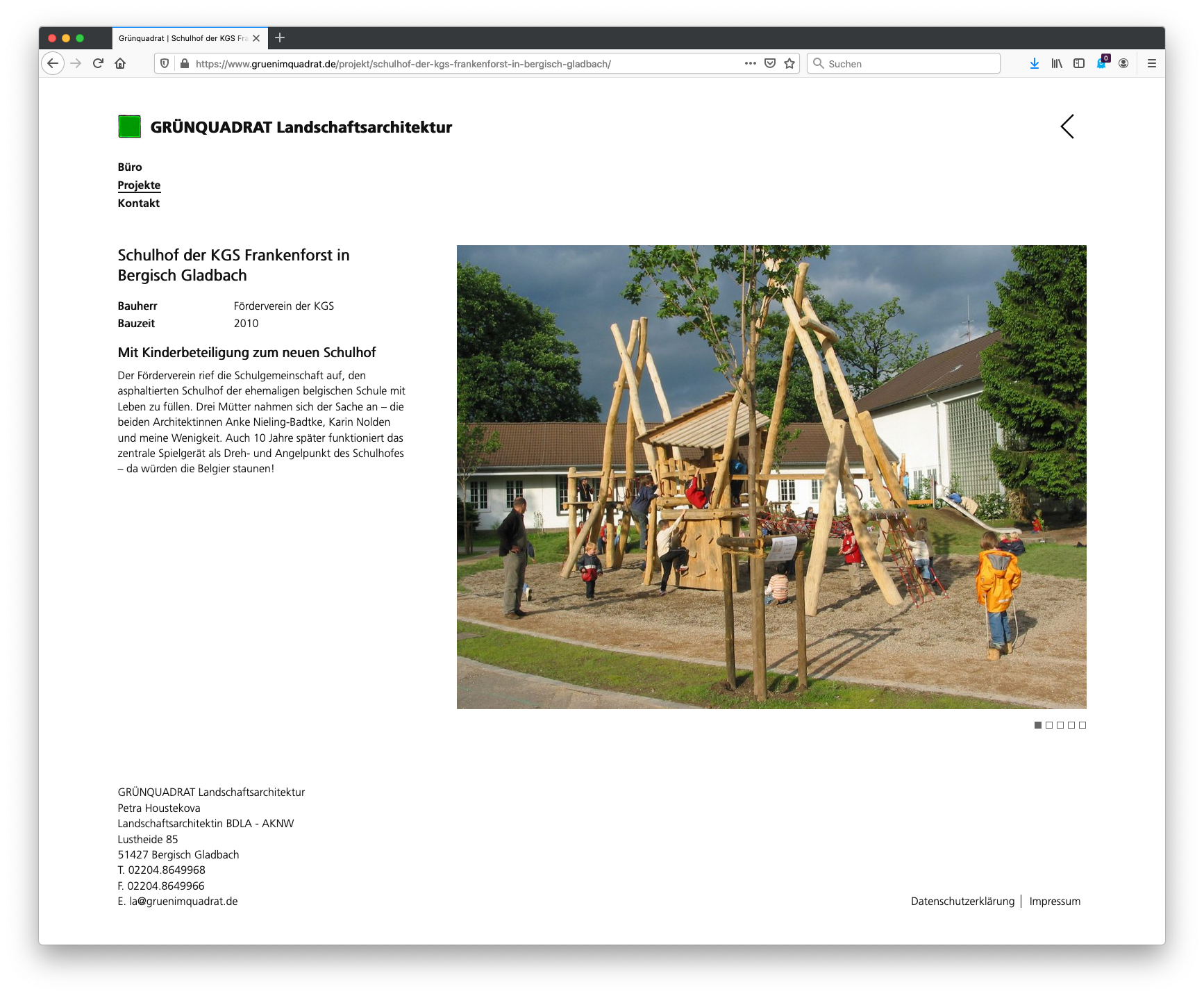1204x996 pixels.
Task: Click footer fax 'F. 02204.8649966'
Action: (x=161, y=886)
